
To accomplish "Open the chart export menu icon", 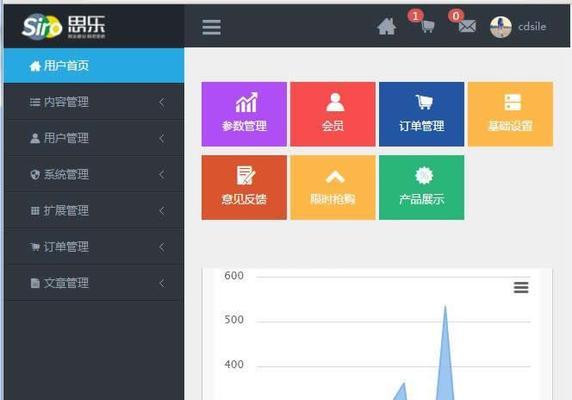I will [521, 287].
